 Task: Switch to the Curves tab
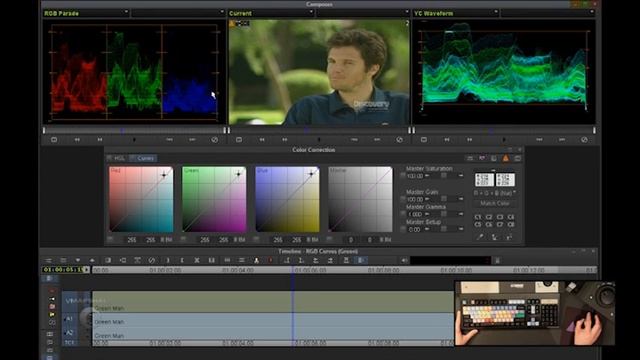[x=142, y=158]
